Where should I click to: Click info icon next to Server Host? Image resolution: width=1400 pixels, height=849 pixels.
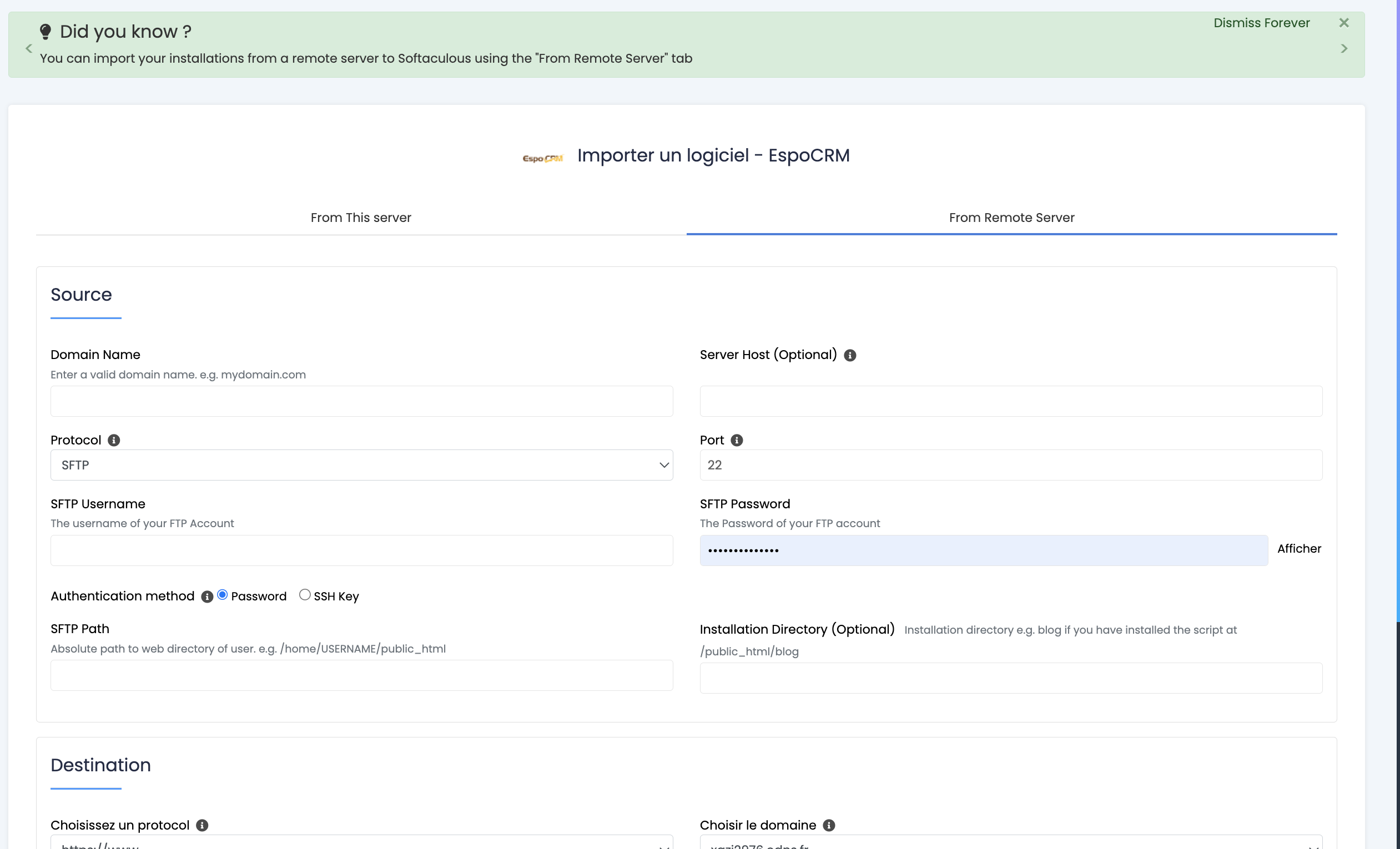(849, 356)
